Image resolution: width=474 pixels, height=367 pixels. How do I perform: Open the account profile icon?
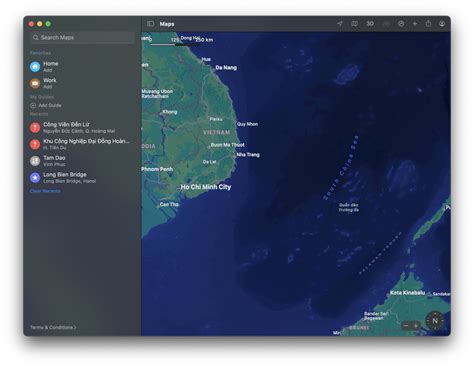click(x=442, y=24)
